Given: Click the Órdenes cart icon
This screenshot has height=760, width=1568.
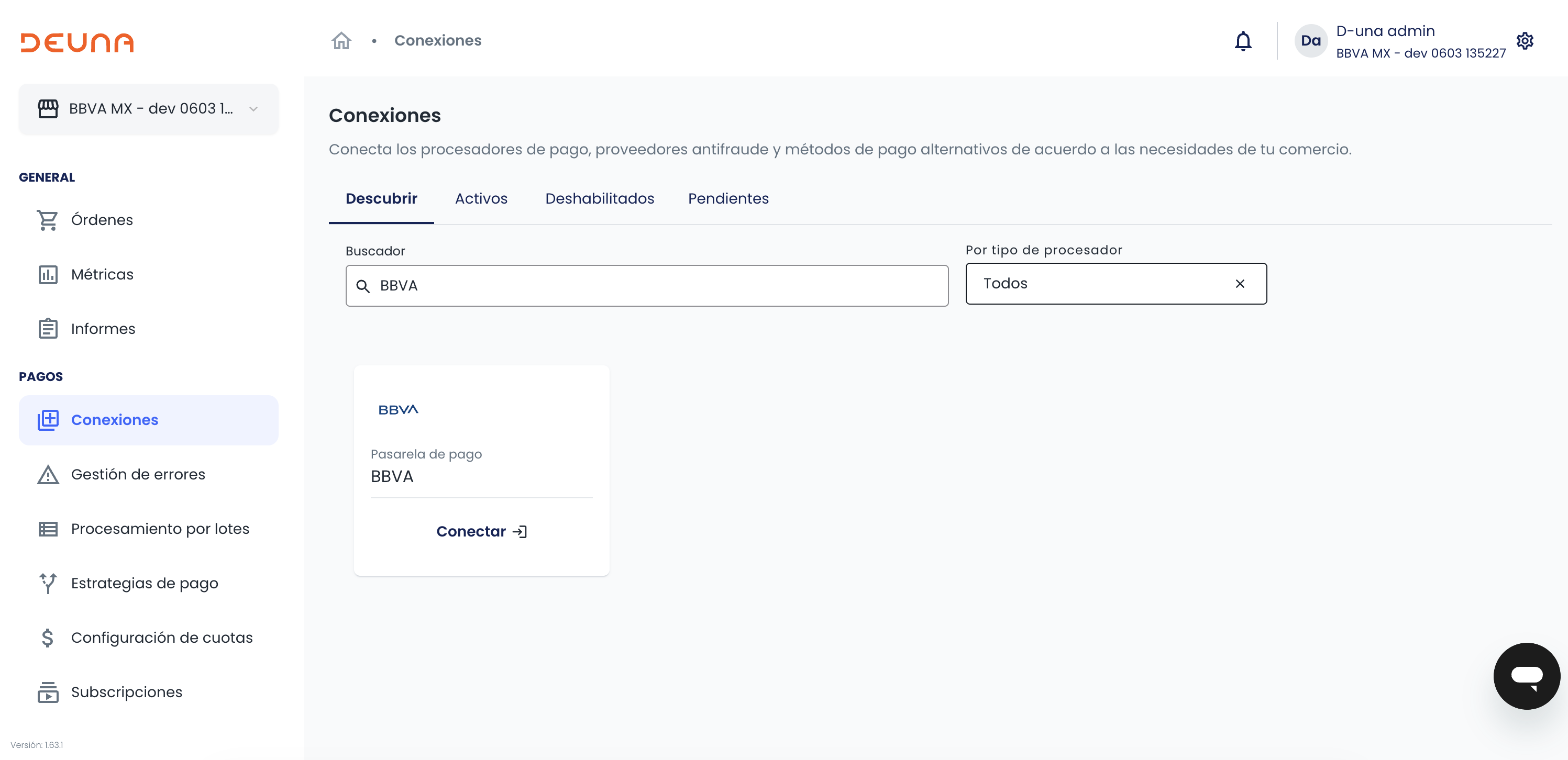Looking at the screenshot, I should [x=48, y=220].
